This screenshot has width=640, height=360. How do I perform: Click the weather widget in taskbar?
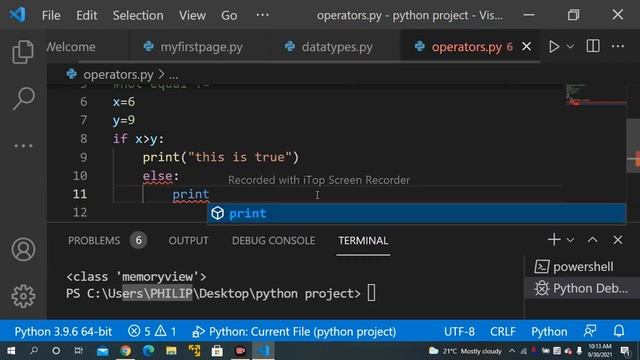(465, 351)
